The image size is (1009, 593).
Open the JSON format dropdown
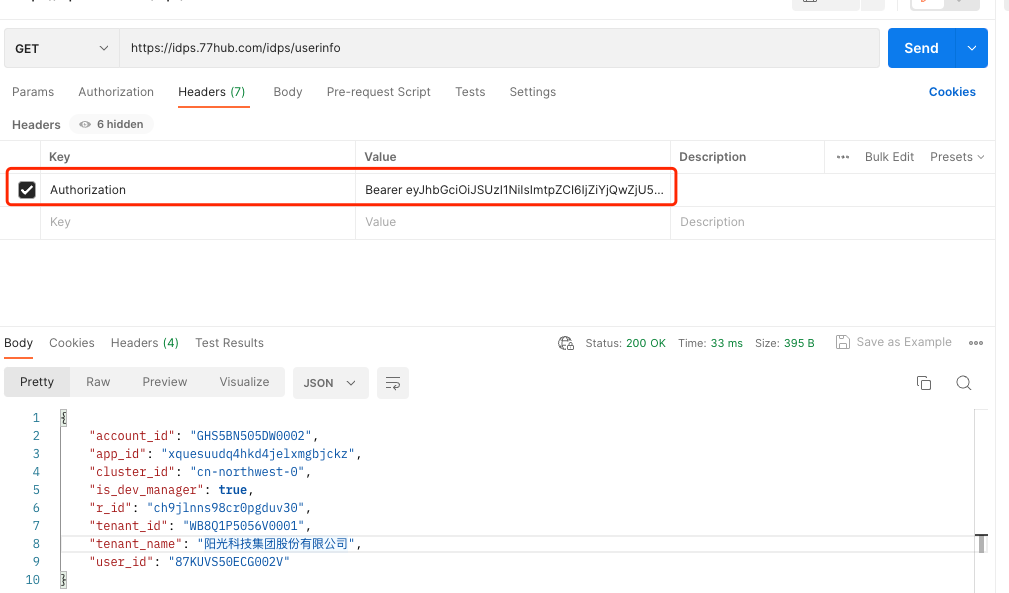point(330,383)
